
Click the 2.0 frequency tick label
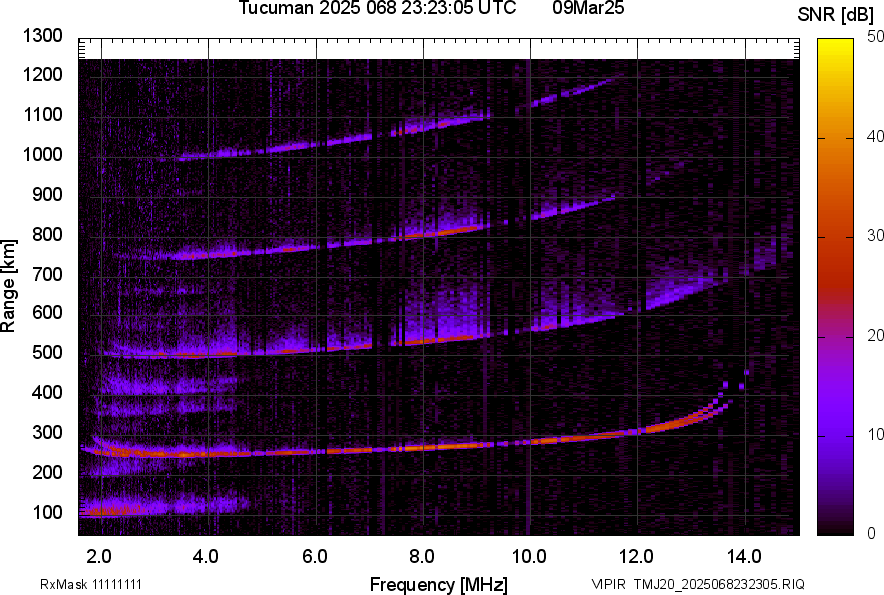coord(100,556)
